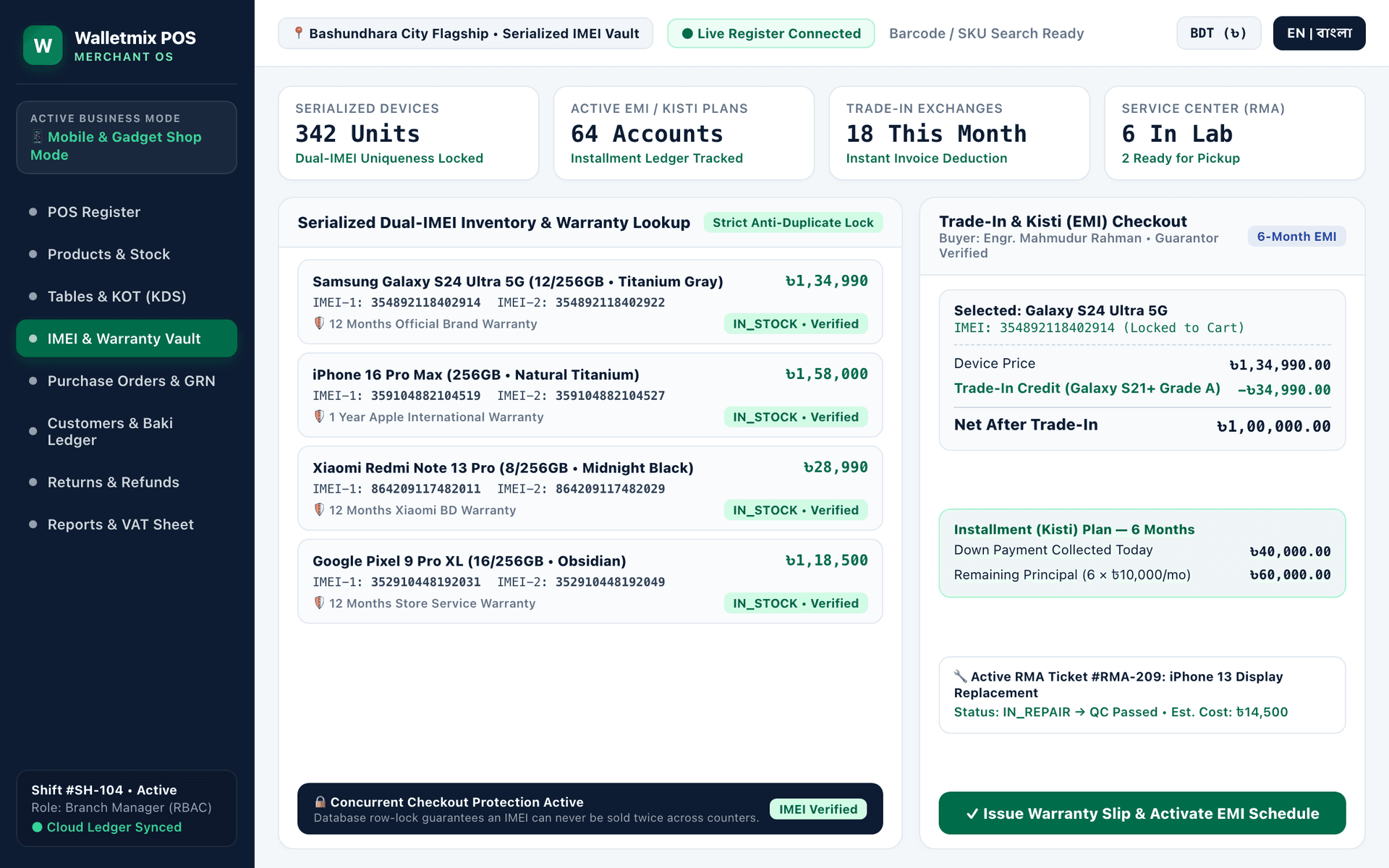Click Issue Warranty Slip & Activate EMI Schedule

click(1142, 813)
